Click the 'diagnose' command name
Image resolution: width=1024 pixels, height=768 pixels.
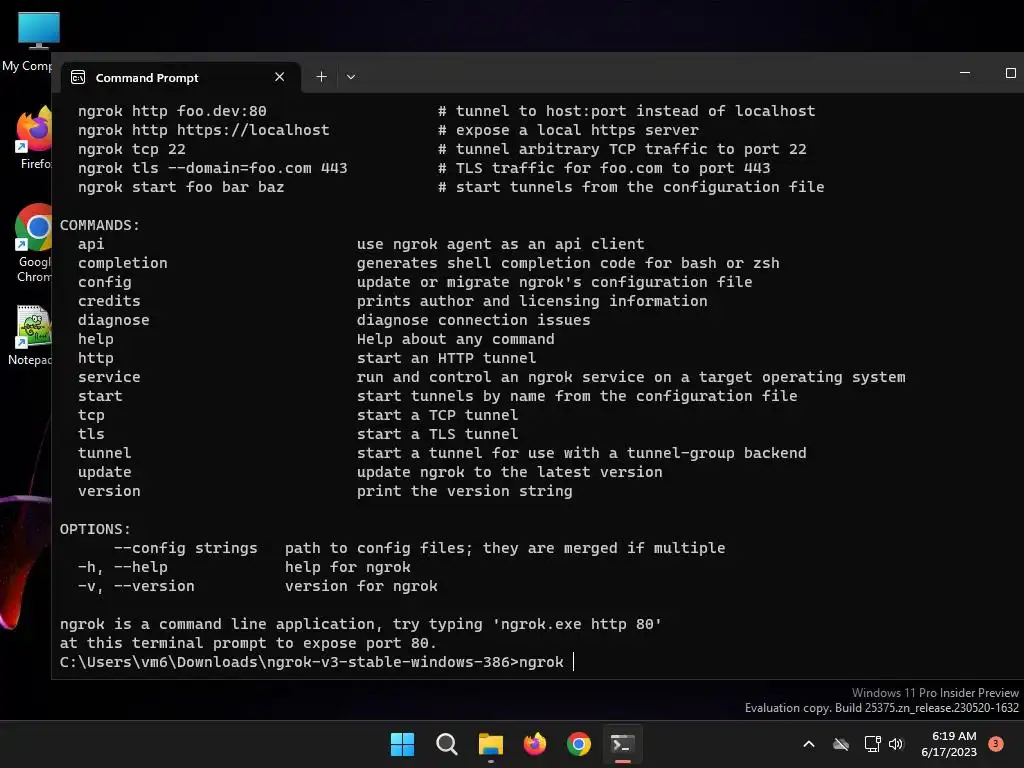click(114, 320)
